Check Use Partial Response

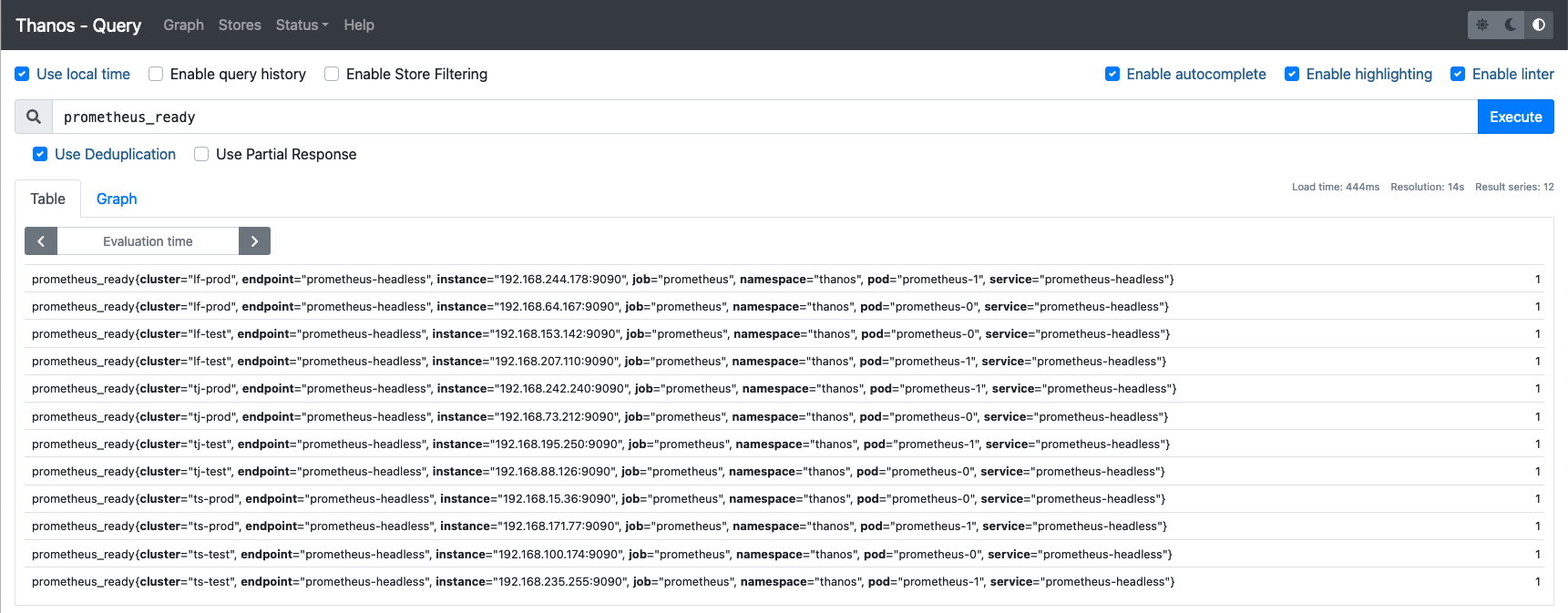coord(201,154)
